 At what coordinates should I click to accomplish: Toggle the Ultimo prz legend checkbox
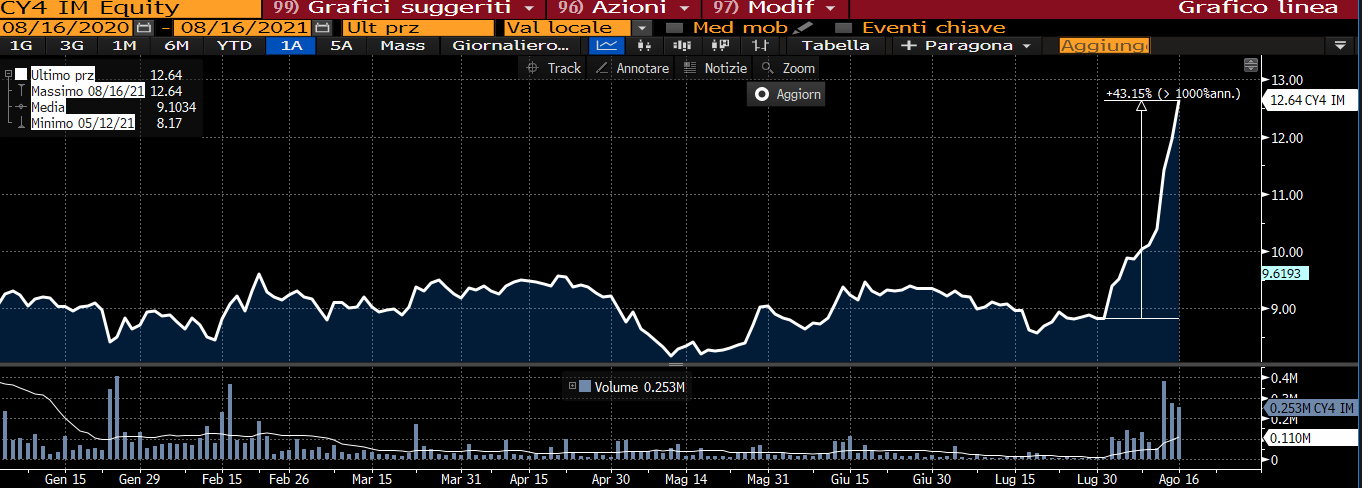click(21, 75)
